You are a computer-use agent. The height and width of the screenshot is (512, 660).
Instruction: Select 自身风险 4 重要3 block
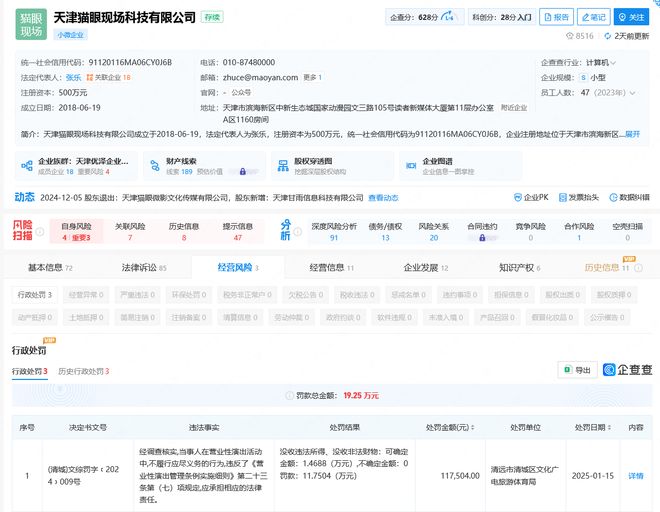76,232
